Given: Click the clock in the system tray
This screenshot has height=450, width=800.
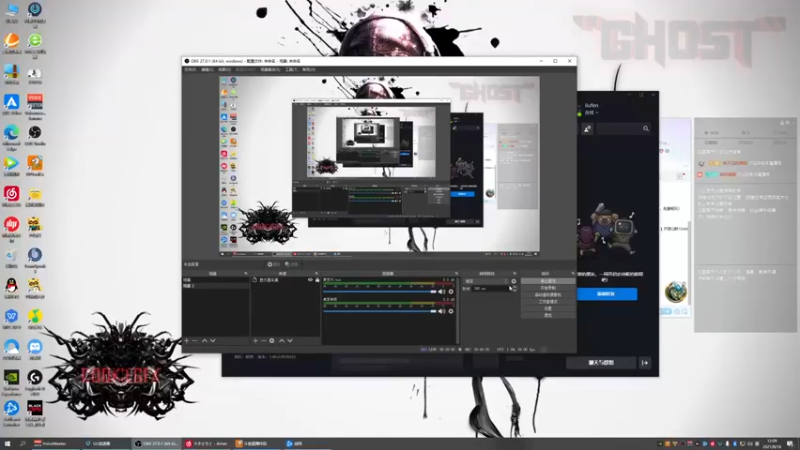Looking at the screenshot, I should 772,444.
